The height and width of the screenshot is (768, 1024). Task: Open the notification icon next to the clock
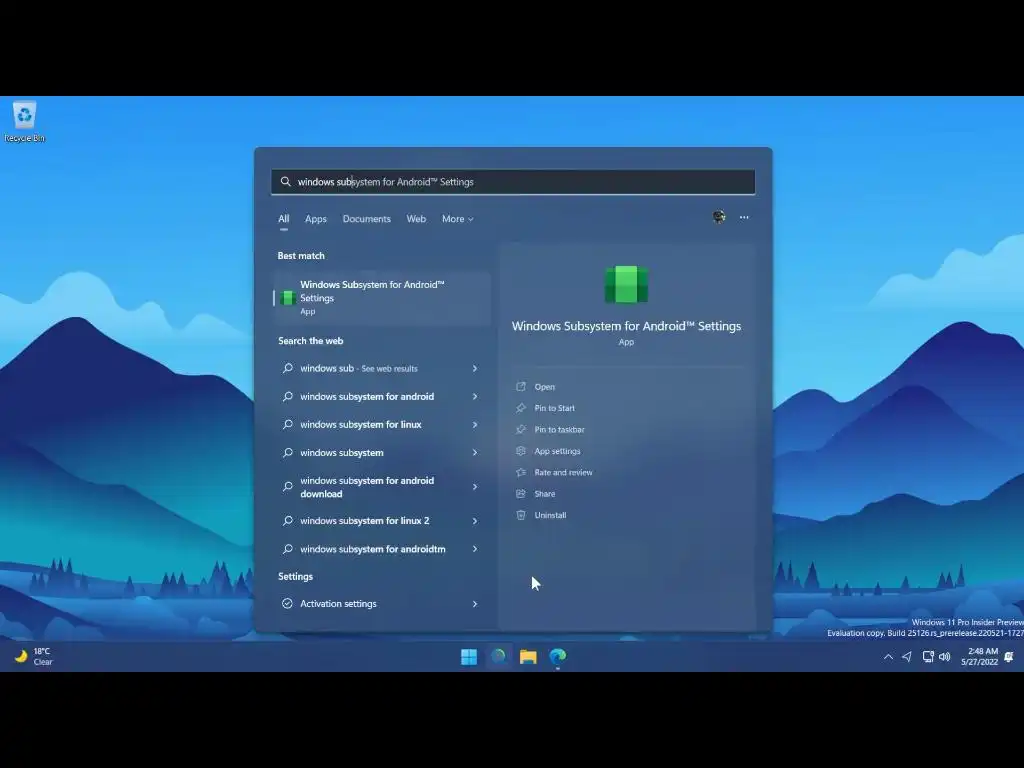coord(1009,656)
